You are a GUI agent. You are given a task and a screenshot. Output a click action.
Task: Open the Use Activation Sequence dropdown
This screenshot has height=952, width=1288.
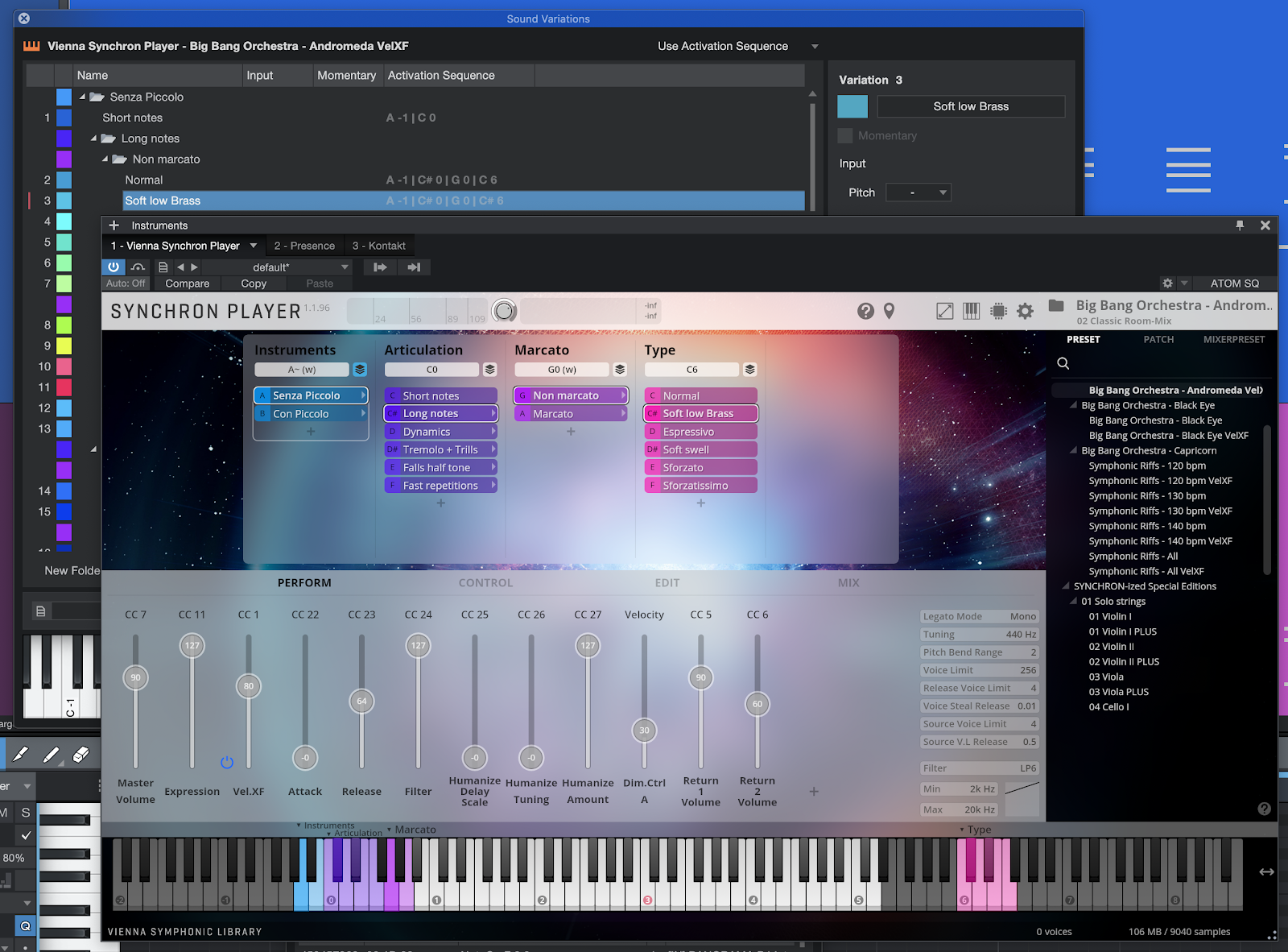(x=815, y=46)
